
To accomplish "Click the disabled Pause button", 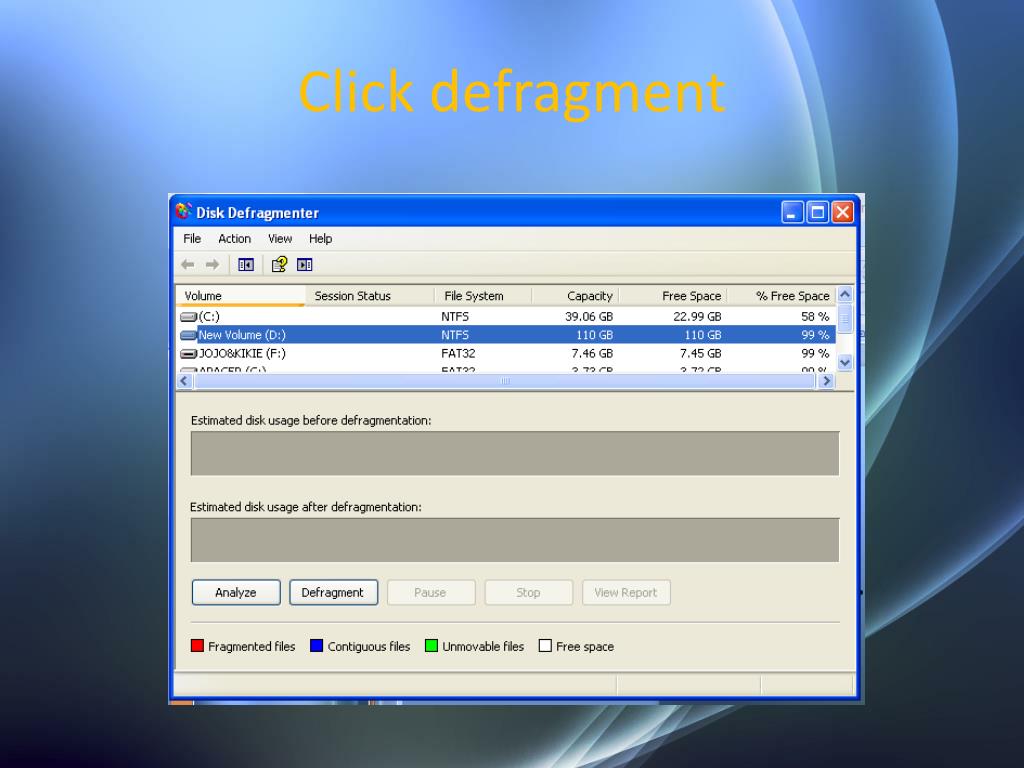I will click(430, 592).
